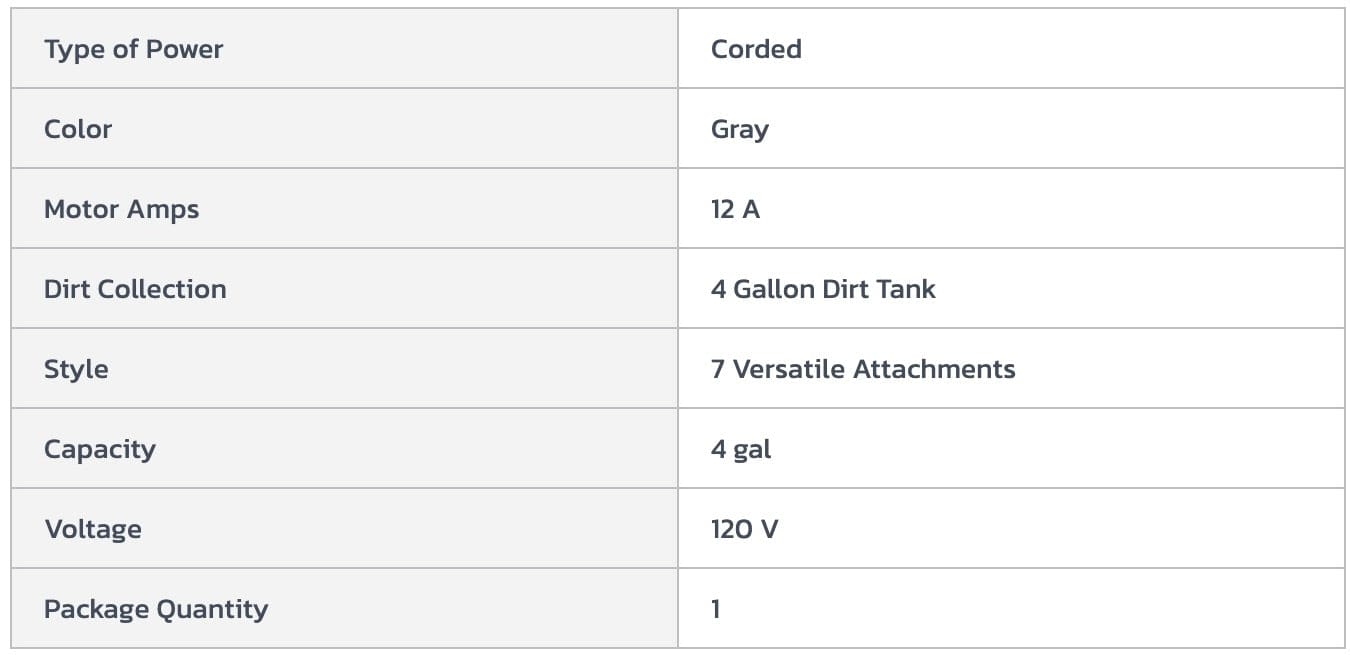
Task: Click the 'Motor Amps' label
Action: (121, 209)
